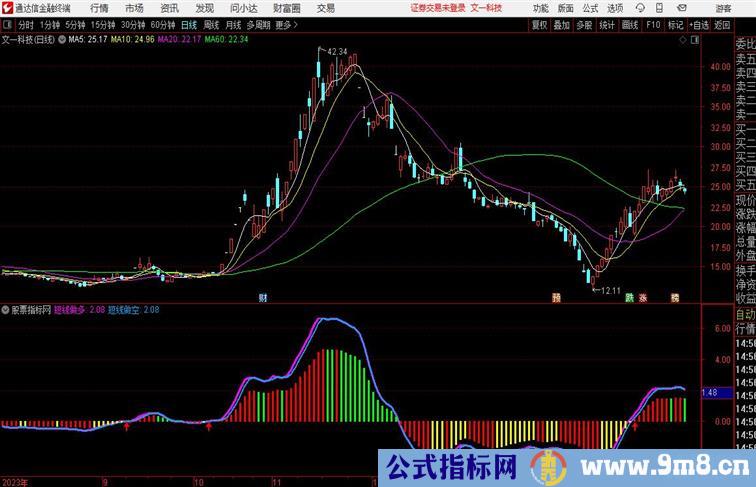Toggle 叠加 overlay option
This screenshot has width=756, height=487.
pos(561,25)
